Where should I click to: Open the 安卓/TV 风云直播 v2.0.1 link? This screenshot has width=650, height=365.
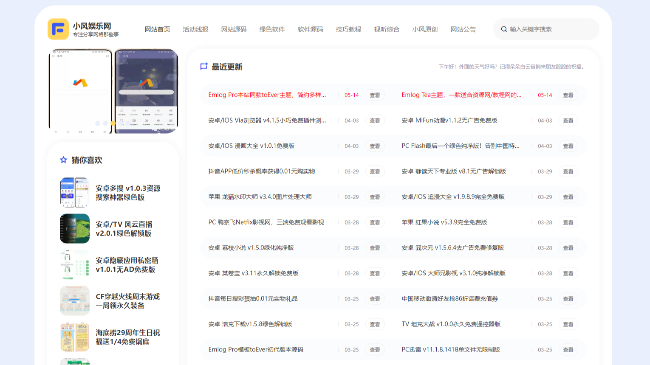124,229
